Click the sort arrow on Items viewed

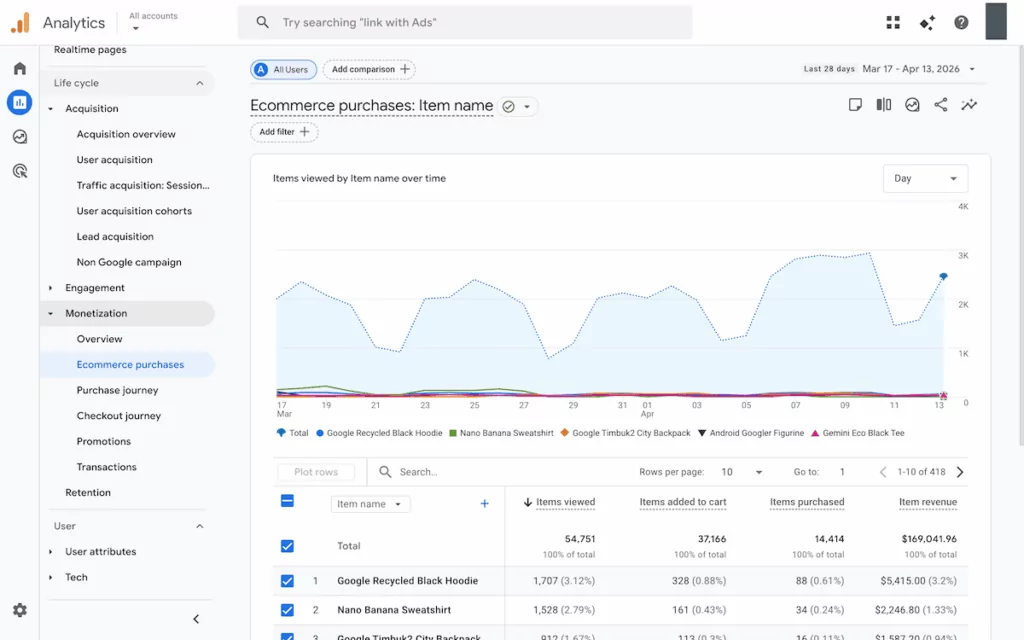(528, 502)
